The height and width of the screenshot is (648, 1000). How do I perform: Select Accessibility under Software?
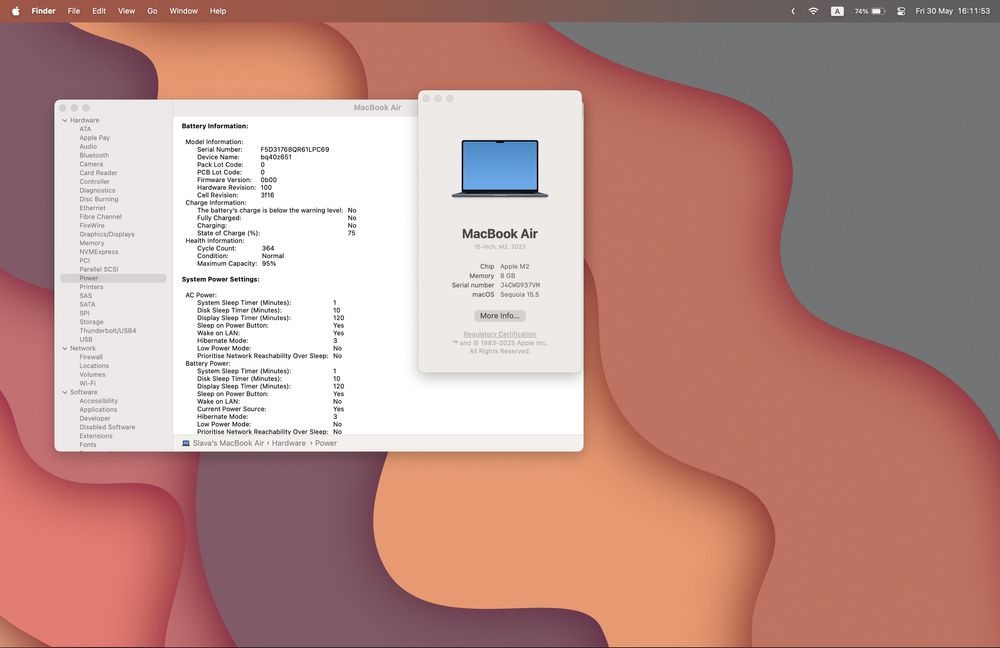point(98,401)
